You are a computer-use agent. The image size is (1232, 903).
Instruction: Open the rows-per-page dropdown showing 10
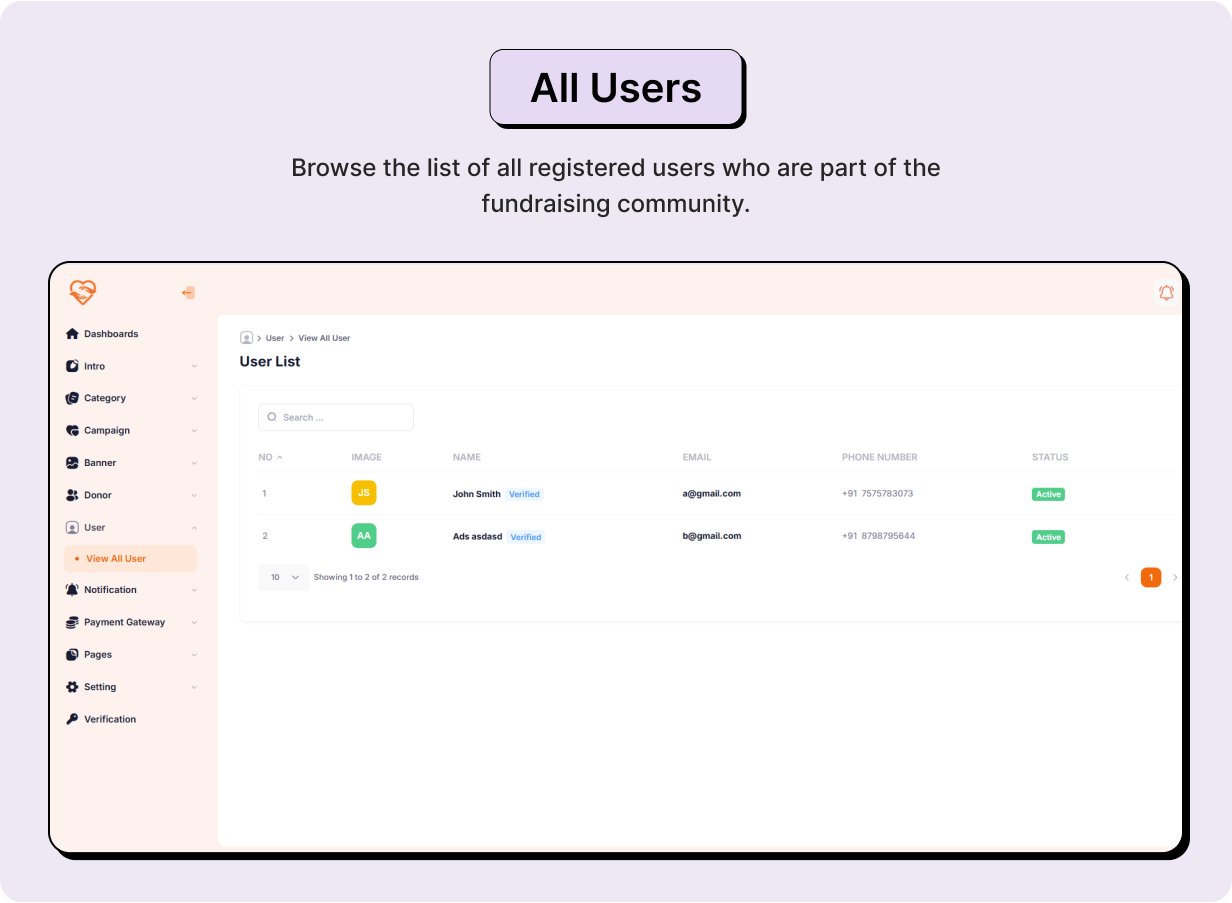[284, 577]
